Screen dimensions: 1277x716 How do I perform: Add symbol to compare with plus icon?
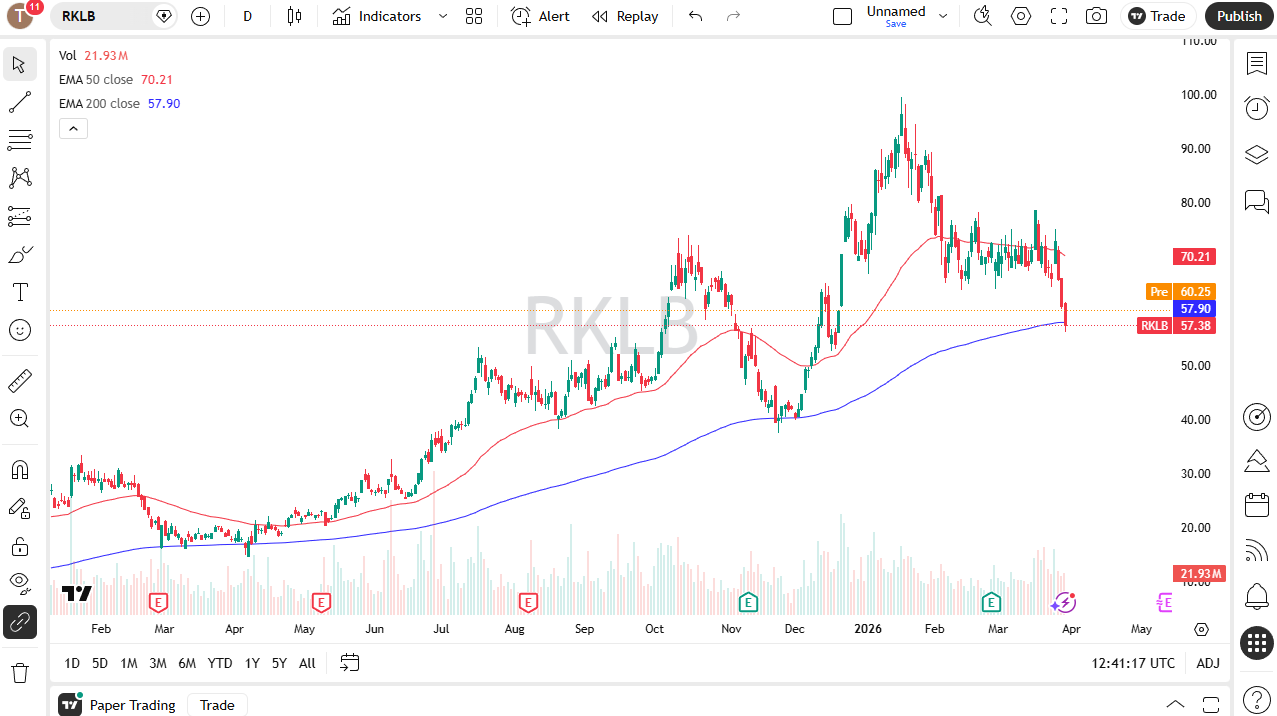click(200, 16)
